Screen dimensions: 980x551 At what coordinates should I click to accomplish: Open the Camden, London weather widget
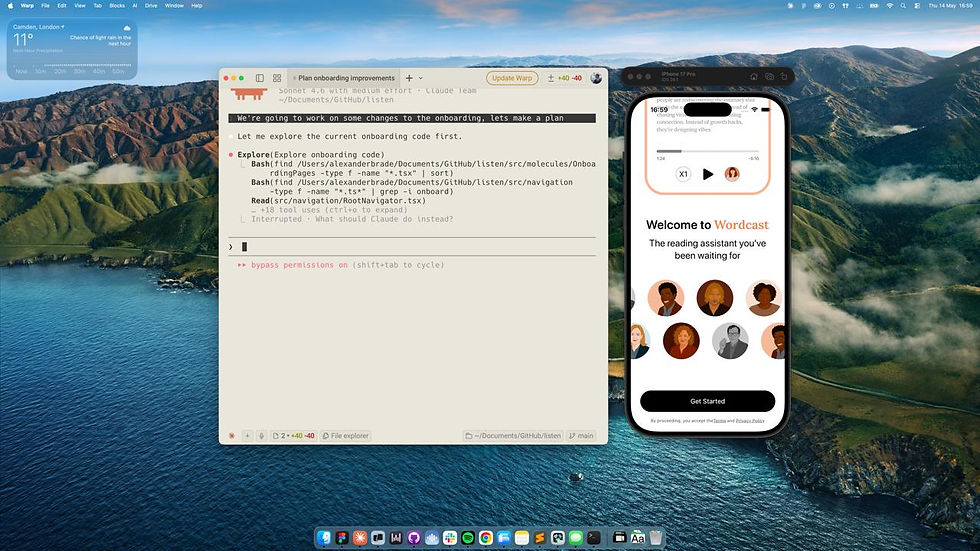tap(72, 49)
